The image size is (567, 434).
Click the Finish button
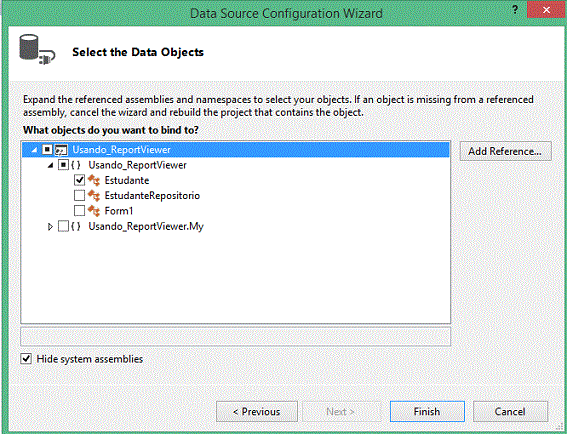pos(427,412)
